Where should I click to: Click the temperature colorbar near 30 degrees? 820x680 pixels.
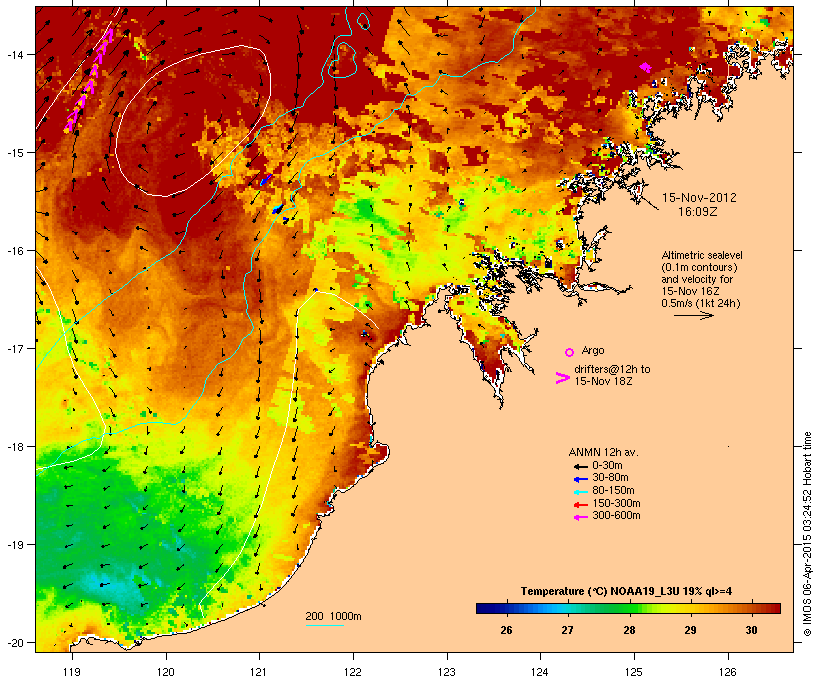[x=751, y=608]
